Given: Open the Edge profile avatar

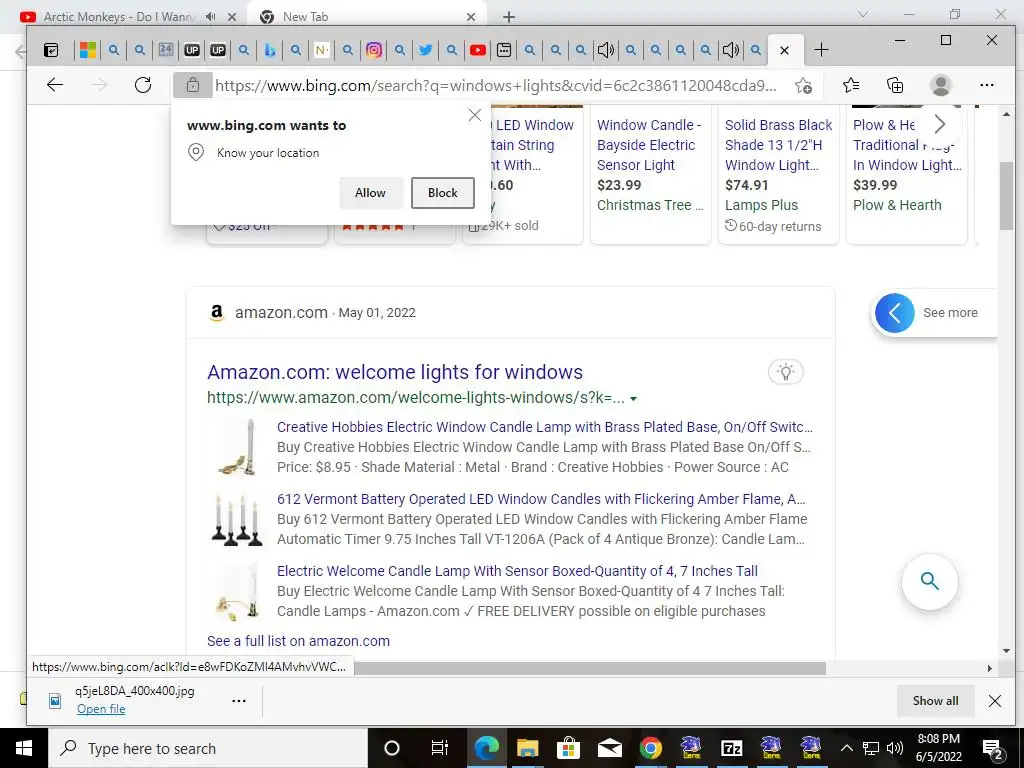Looking at the screenshot, I should pos(940,85).
